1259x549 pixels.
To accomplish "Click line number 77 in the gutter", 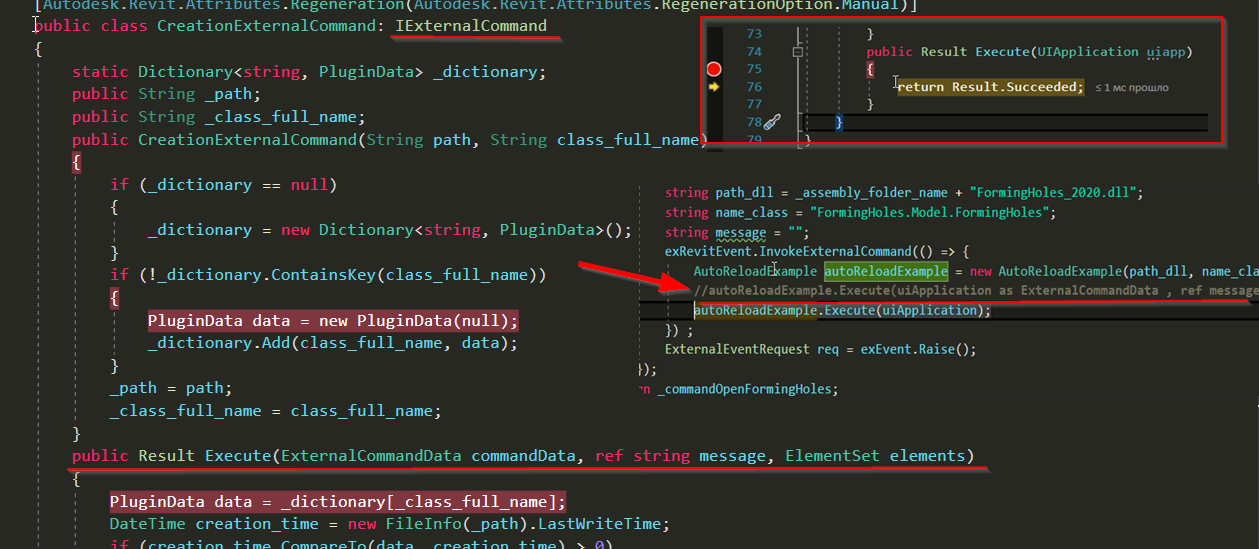I will (754, 104).
